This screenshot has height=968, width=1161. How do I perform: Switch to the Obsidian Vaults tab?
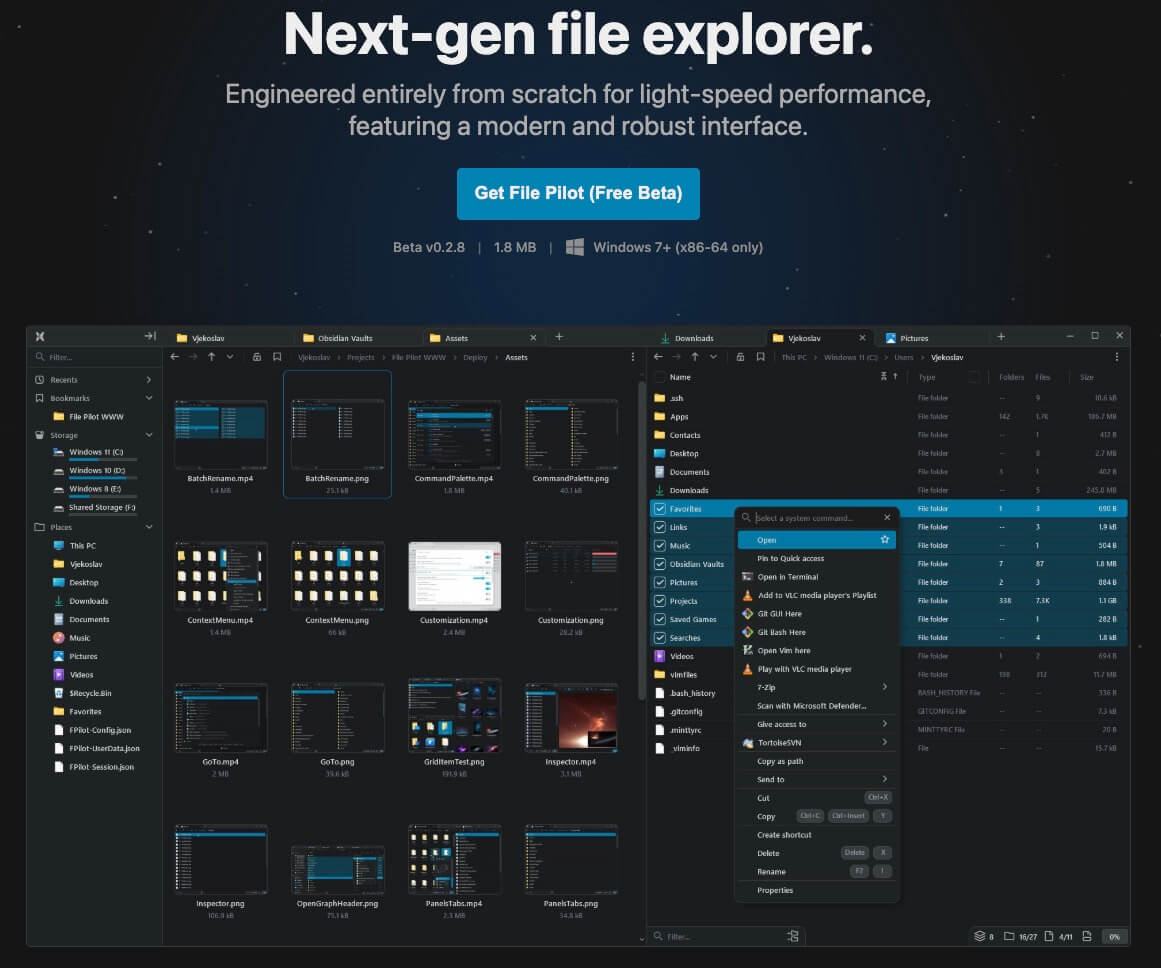click(338, 338)
